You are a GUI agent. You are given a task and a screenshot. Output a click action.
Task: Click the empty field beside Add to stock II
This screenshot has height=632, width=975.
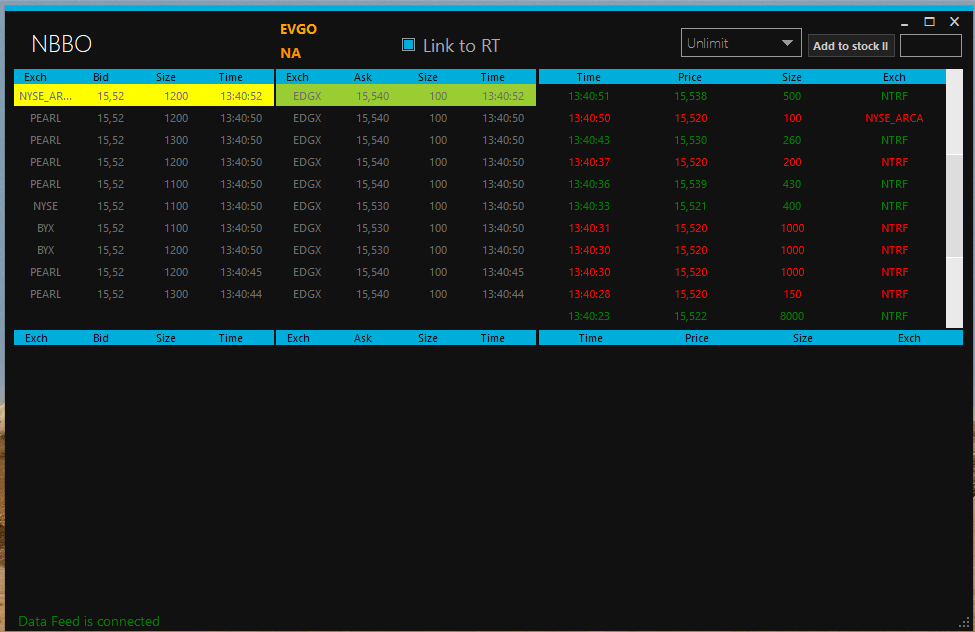[930, 46]
